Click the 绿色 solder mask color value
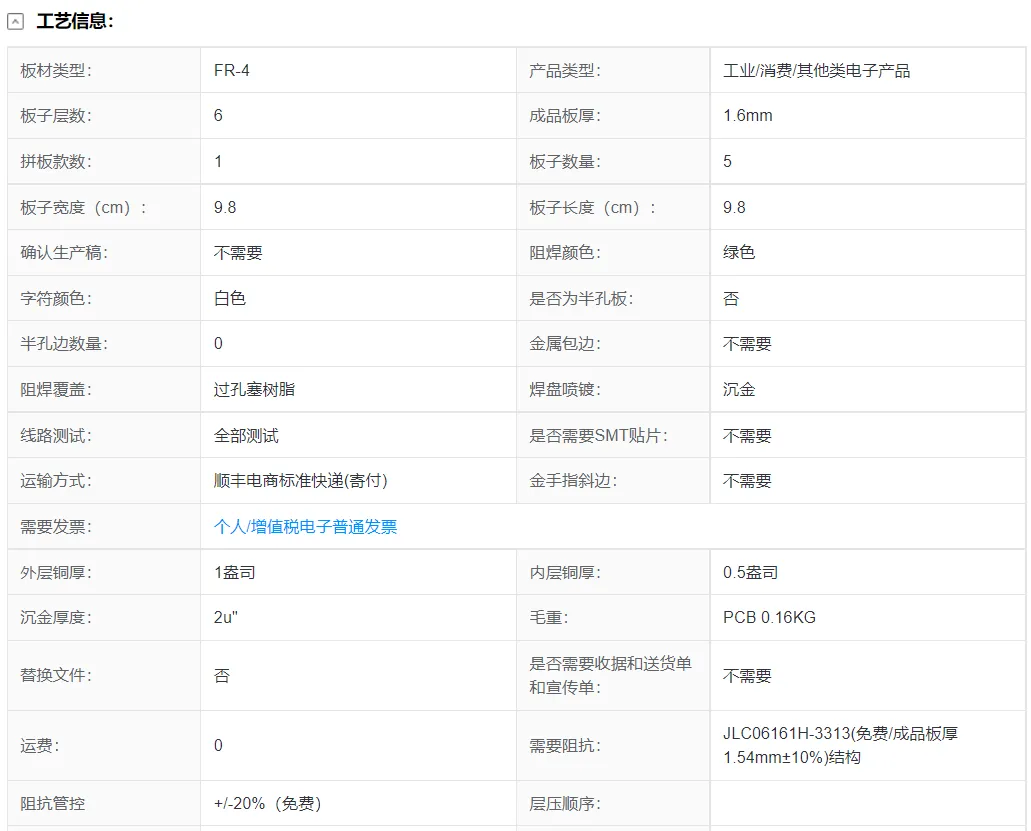Viewport: 1031px width, 831px height. tap(739, 252)
